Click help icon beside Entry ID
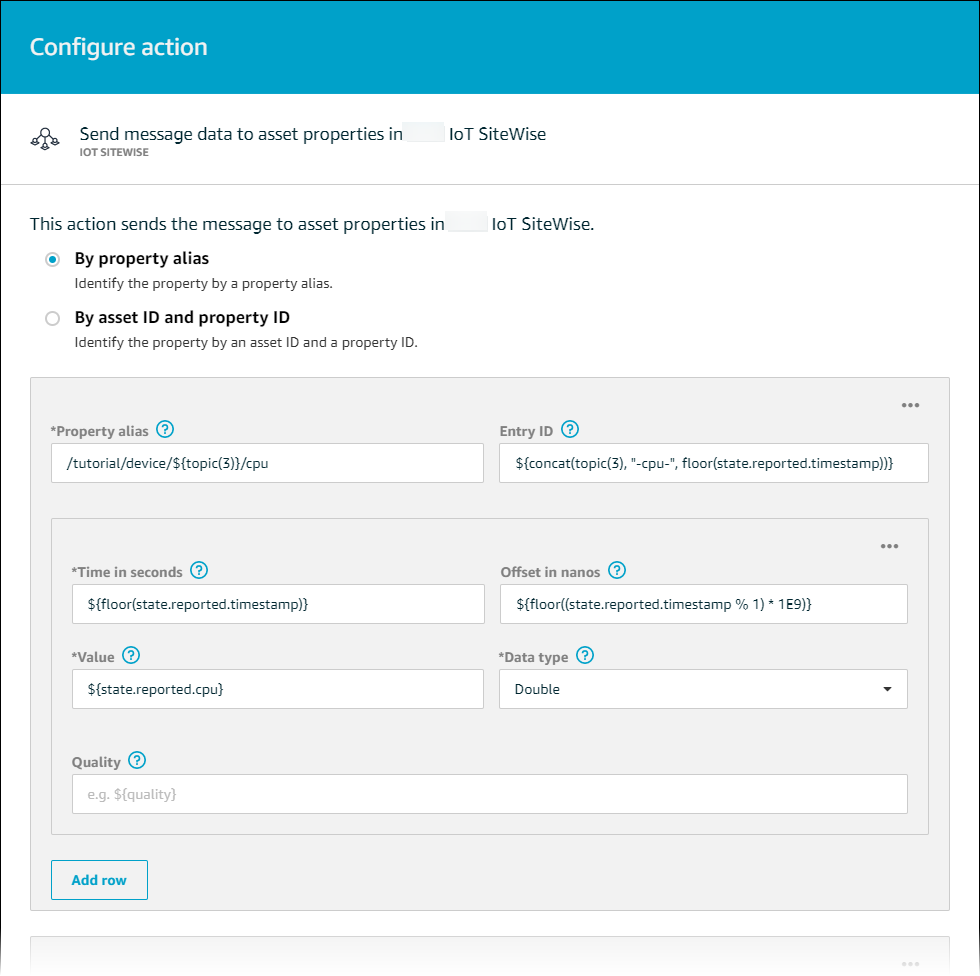 tap(570, 430)
